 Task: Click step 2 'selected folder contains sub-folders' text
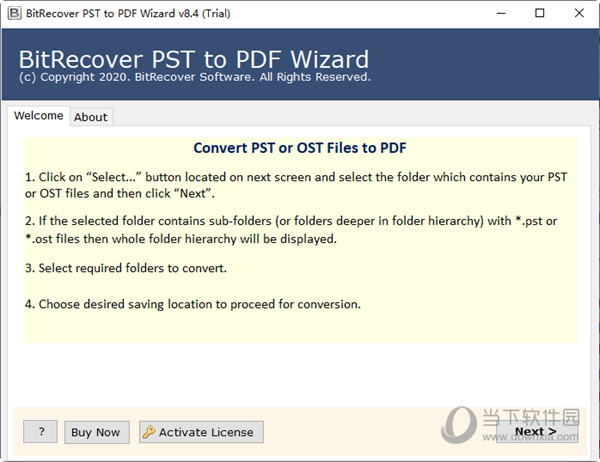(291, 230)
